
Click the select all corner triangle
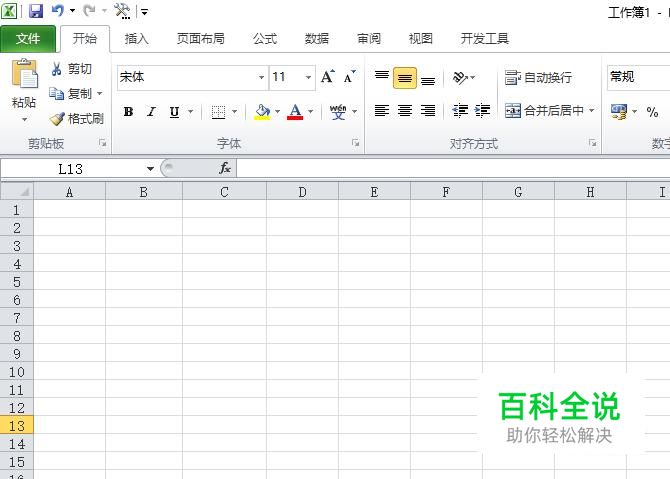17,191
